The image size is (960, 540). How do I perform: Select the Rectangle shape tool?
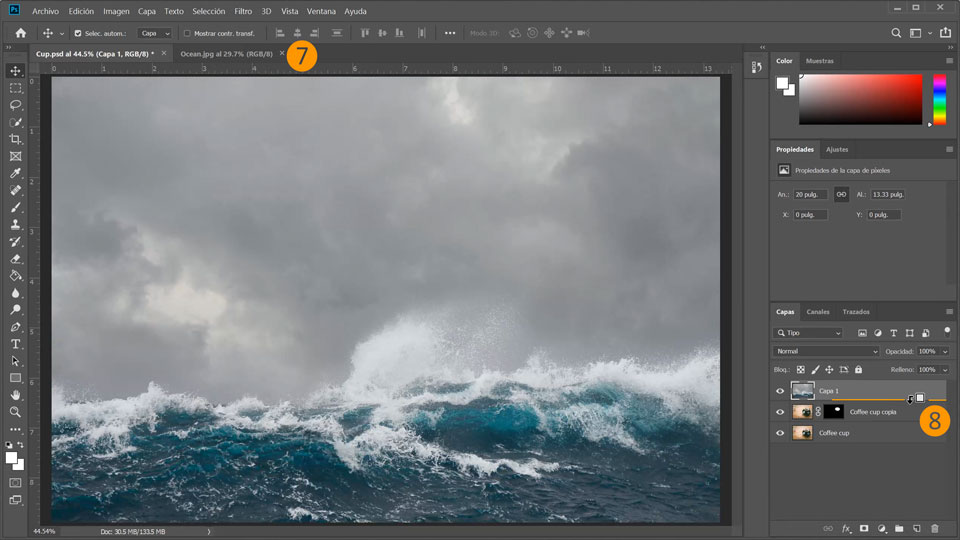point(15,378)
